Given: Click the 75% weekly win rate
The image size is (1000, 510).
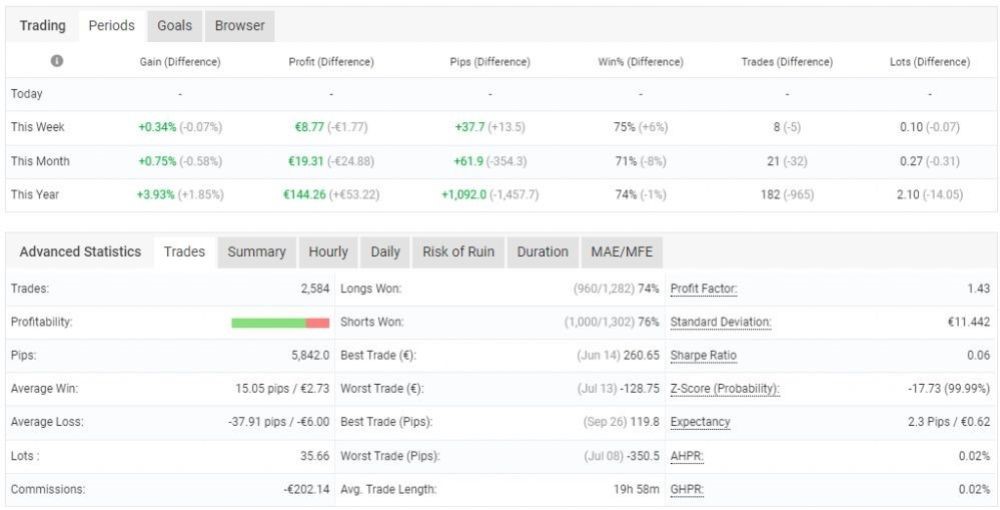Looking at the screenshot, I should (x=624, y=127).
